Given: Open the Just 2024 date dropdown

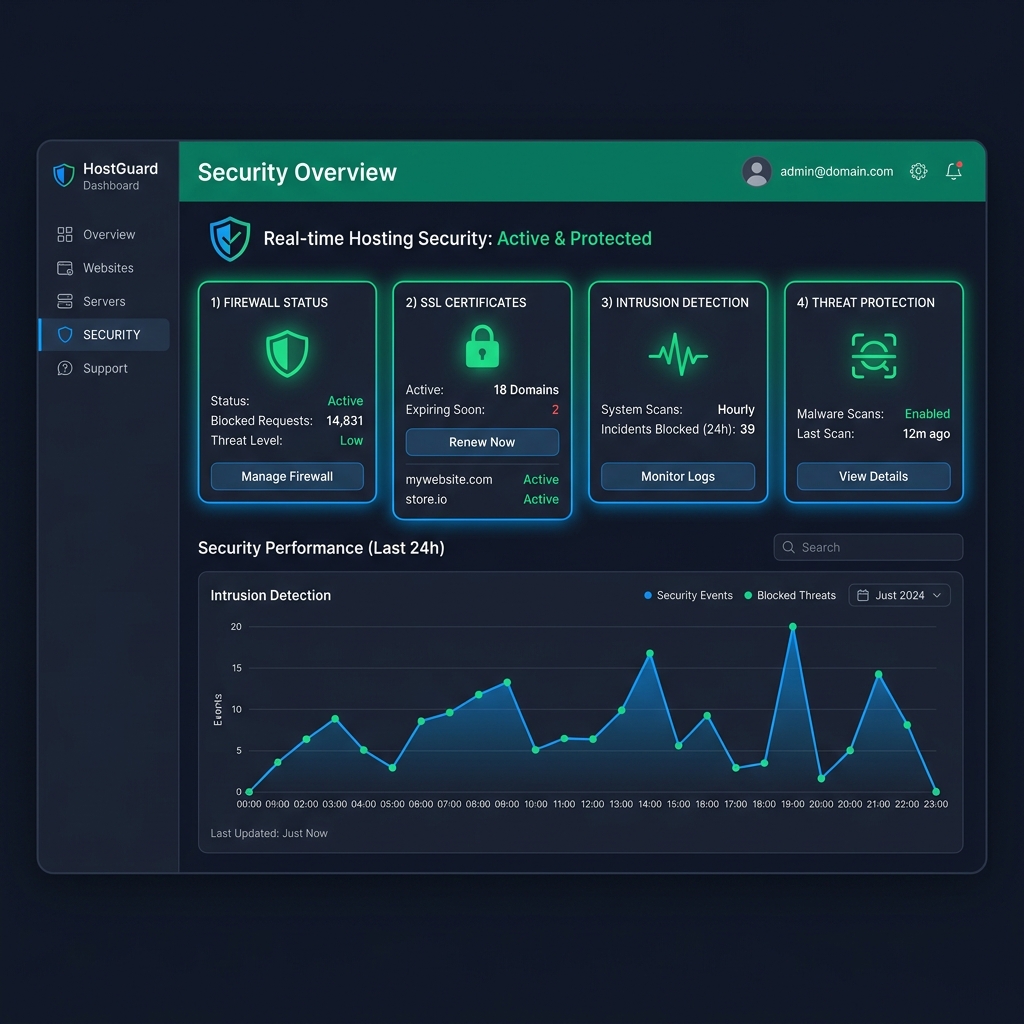Looking at the screenshot, I should [899, 595].
